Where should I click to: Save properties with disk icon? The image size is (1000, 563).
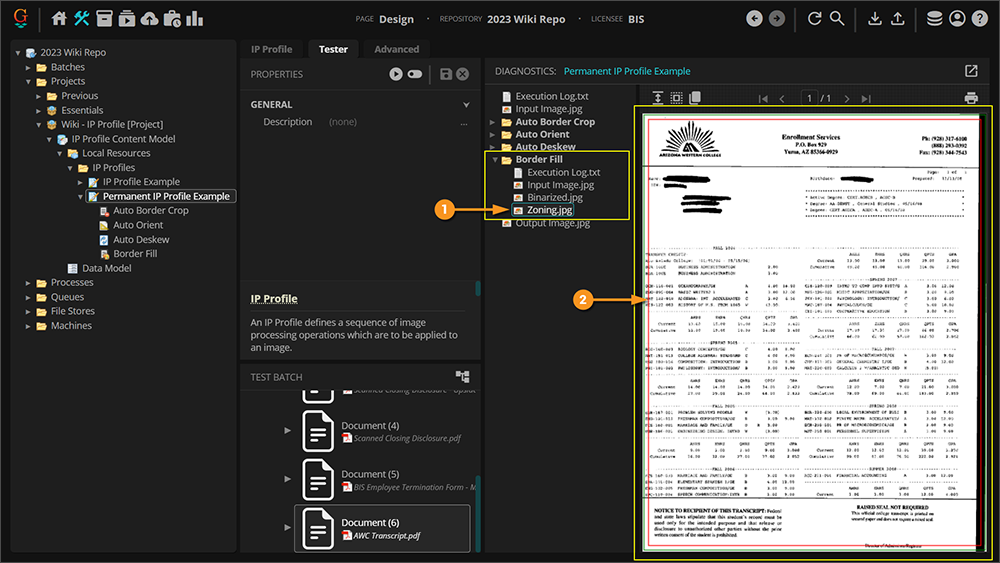[x=446, y=74]
